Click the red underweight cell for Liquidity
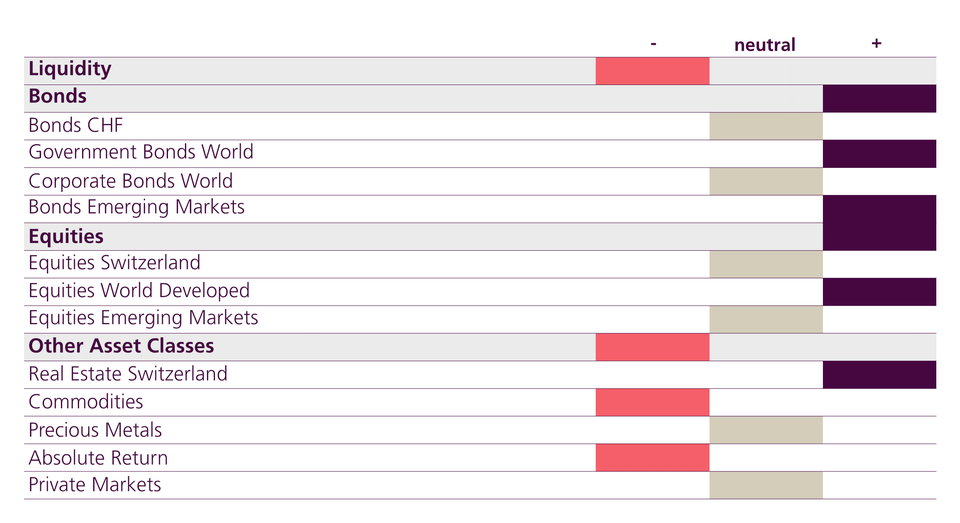Image resolution: width=960 pixels, height=523 pixels. (652, 71)
